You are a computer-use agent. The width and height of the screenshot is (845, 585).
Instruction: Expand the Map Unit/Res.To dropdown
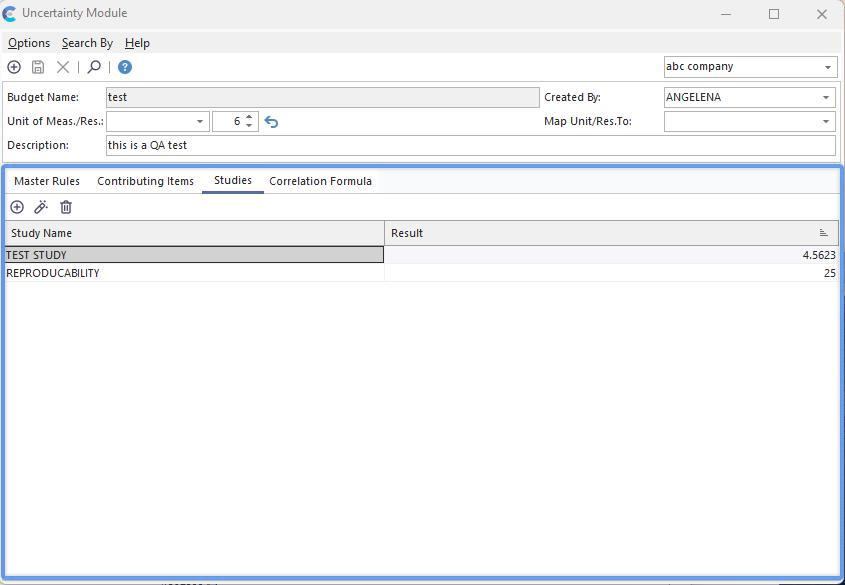coord(826,122)
